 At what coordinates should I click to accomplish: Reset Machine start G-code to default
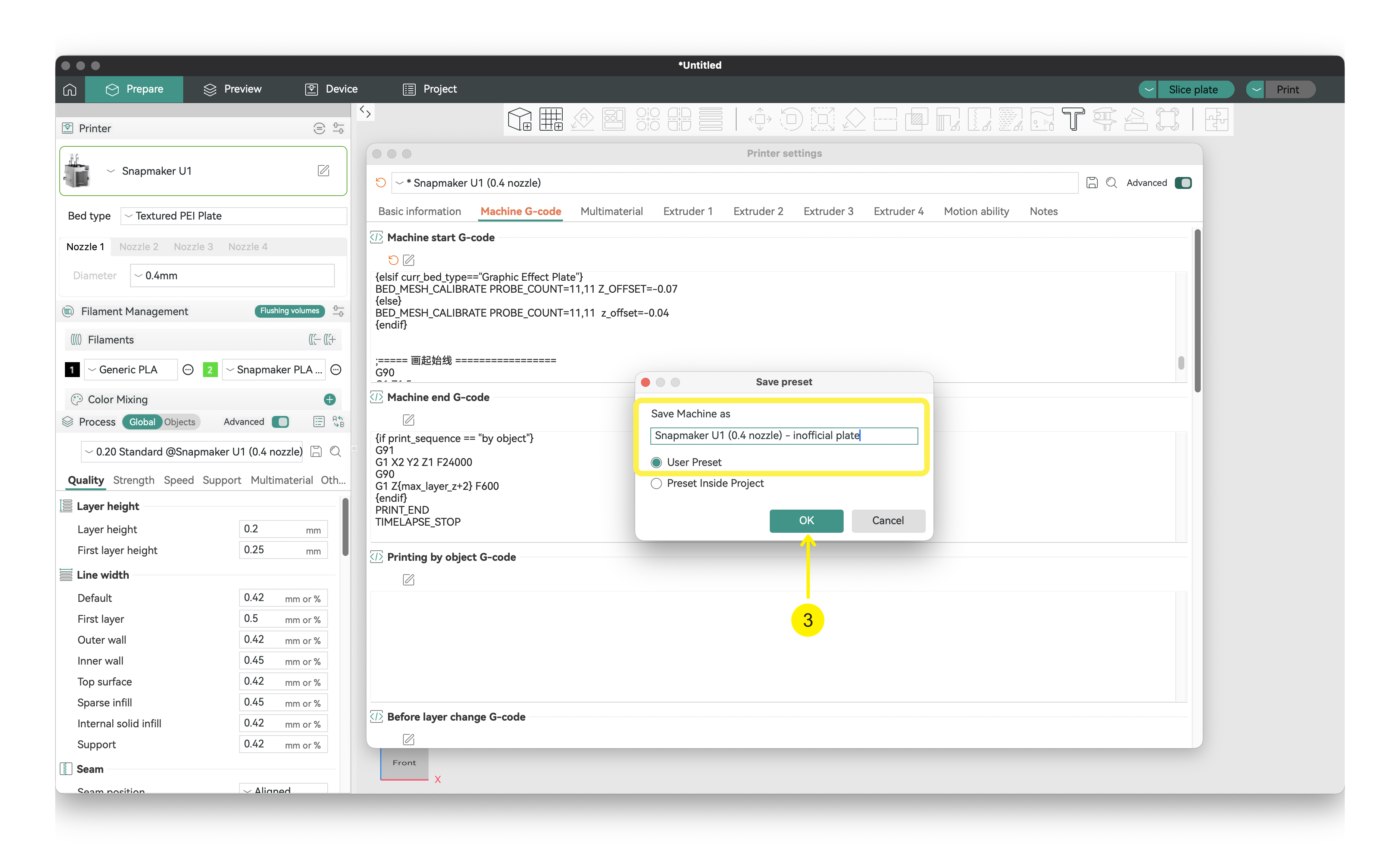(393, 260)
